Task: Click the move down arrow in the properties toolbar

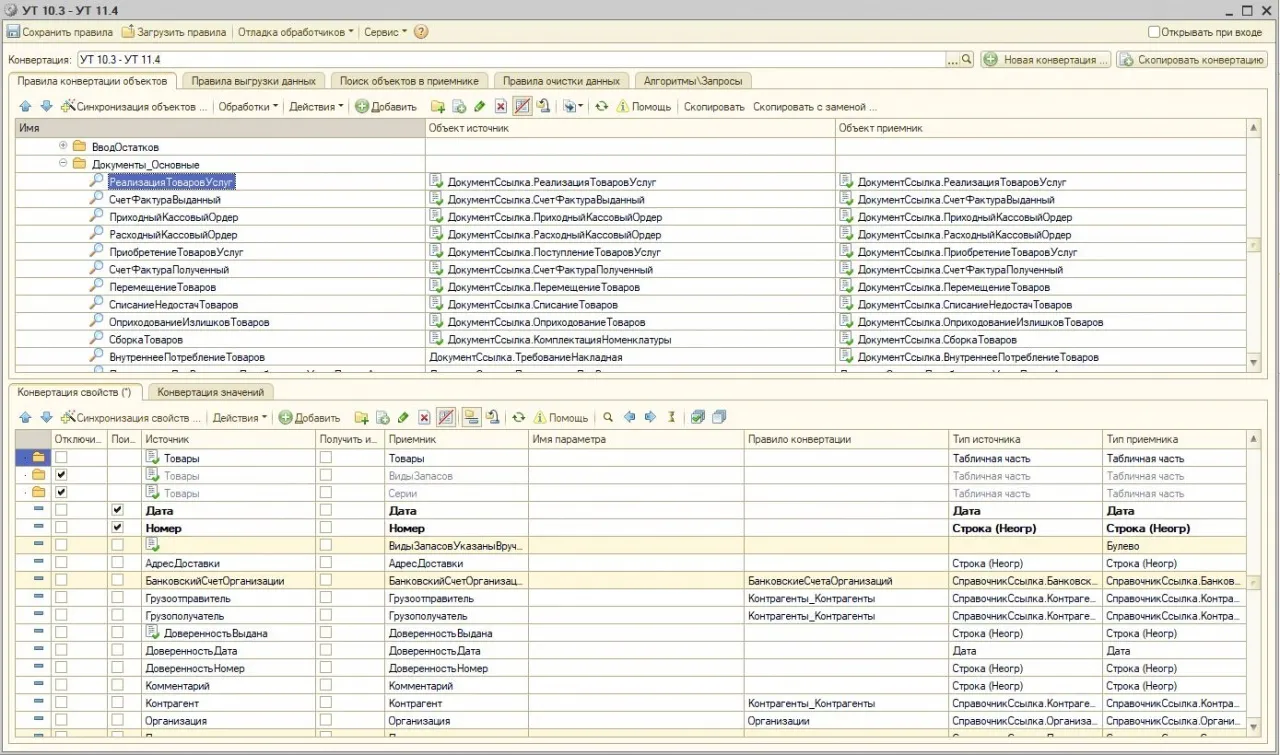Action: point(45,418)
